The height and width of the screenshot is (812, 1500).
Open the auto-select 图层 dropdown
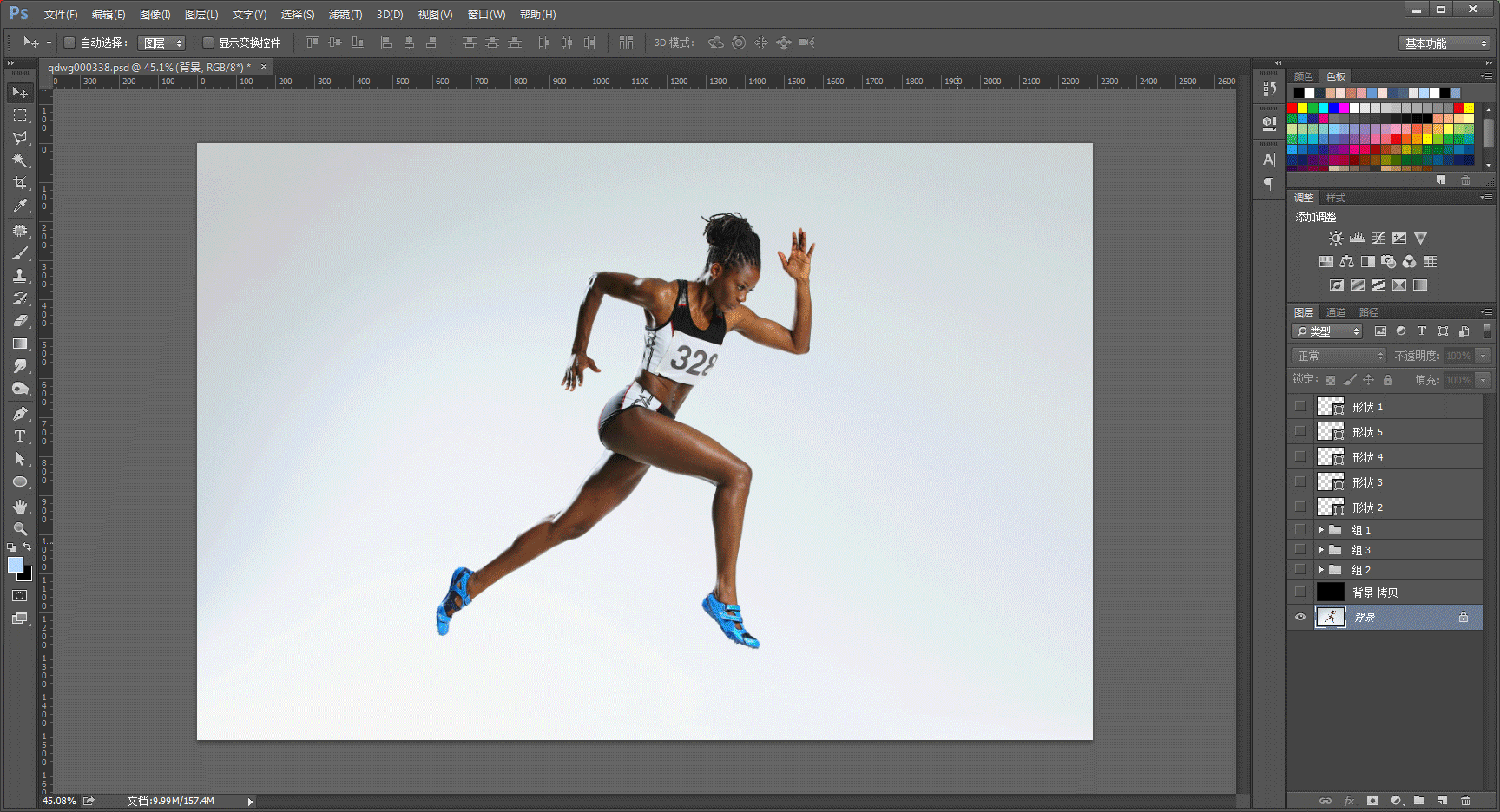click(161, 43)
